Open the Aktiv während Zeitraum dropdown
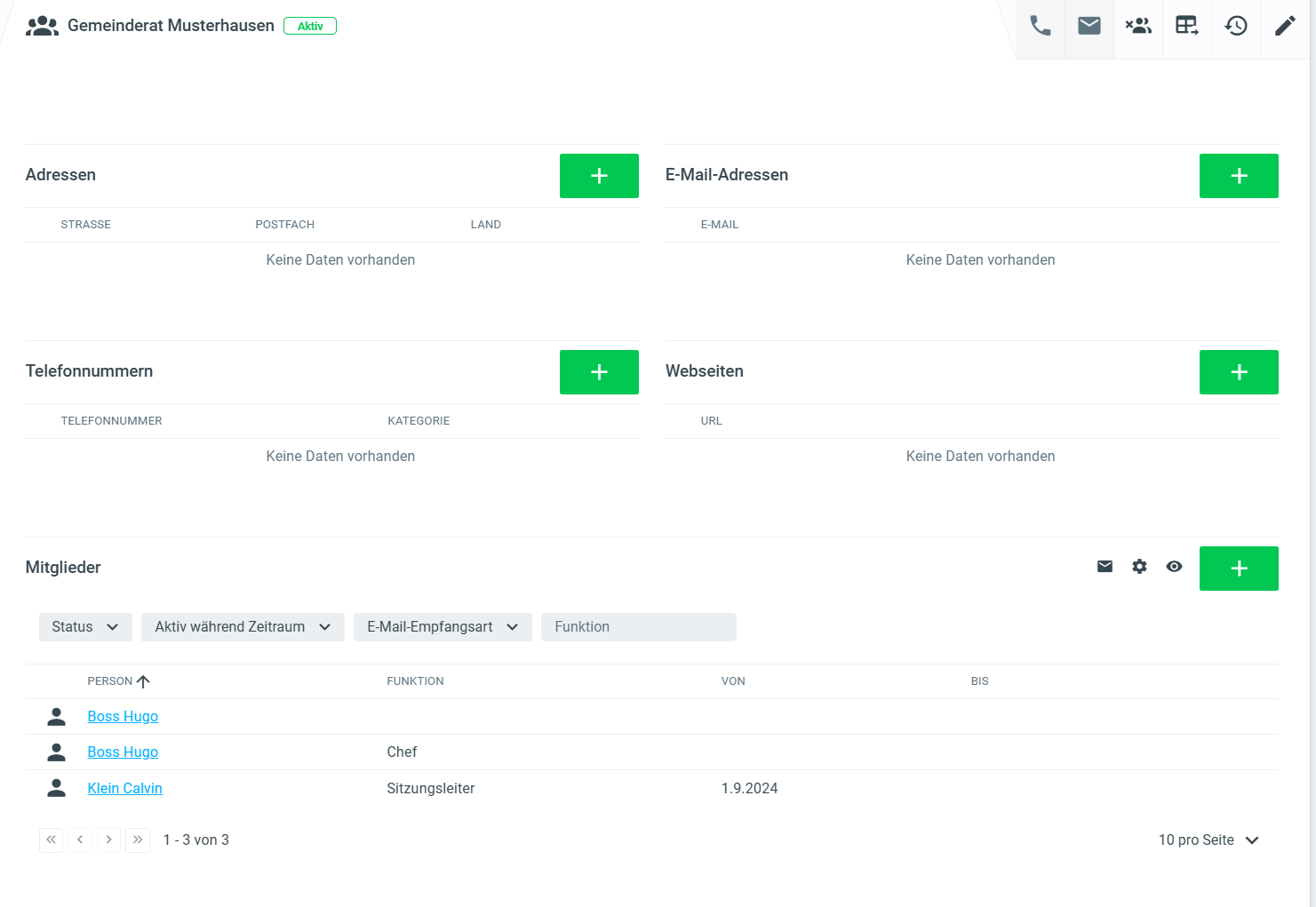 click(x=243, y=627)
